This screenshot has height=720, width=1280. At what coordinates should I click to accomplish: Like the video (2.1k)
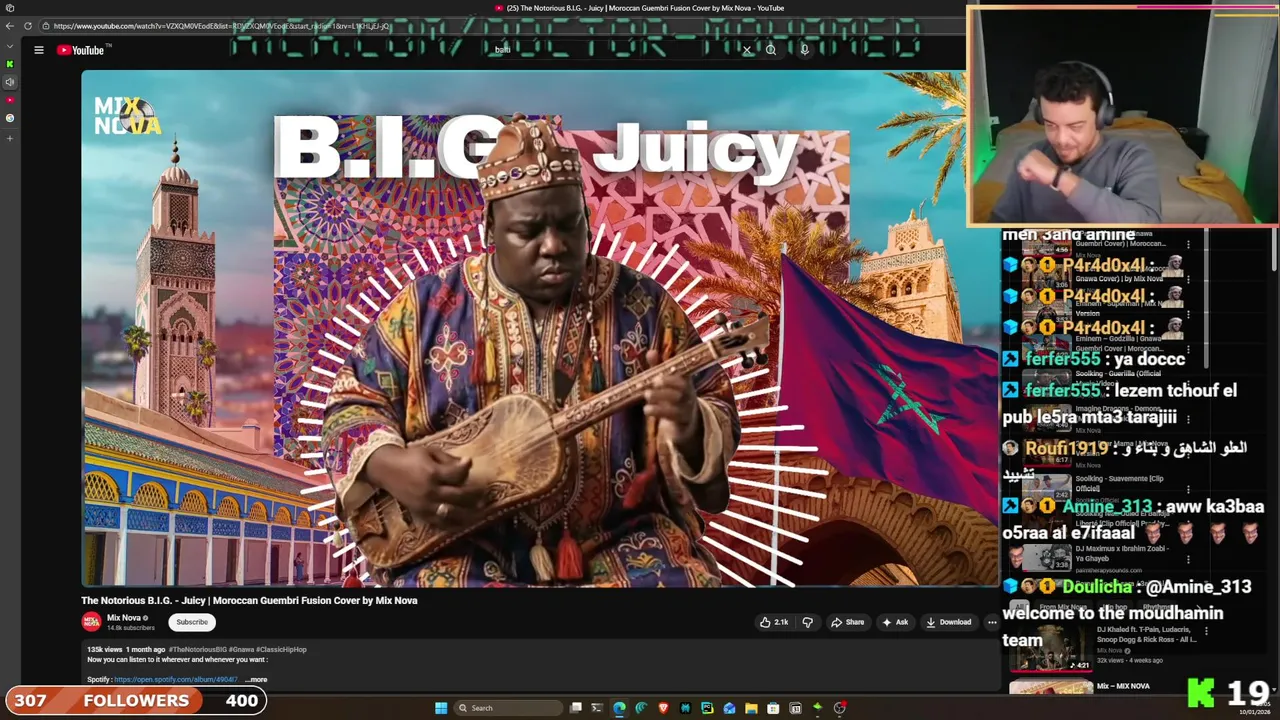point(774,622)
